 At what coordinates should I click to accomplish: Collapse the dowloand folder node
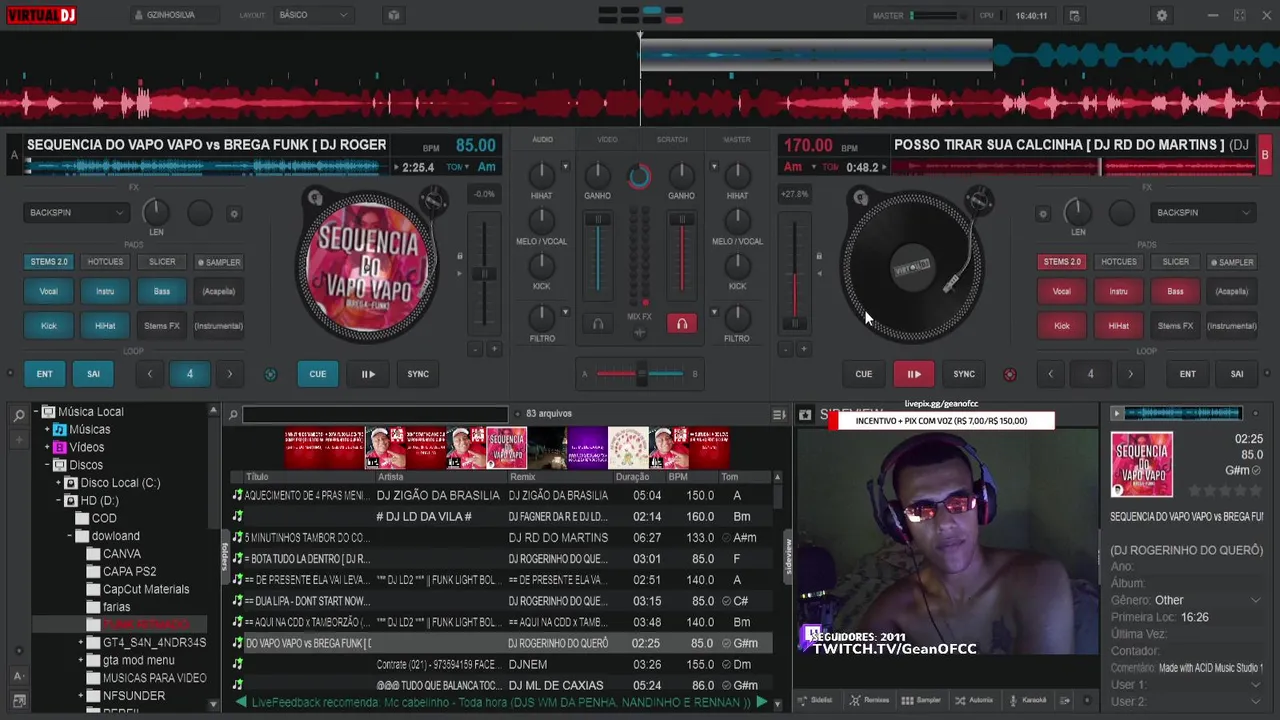pyautogui.click(x=70, y=536)
